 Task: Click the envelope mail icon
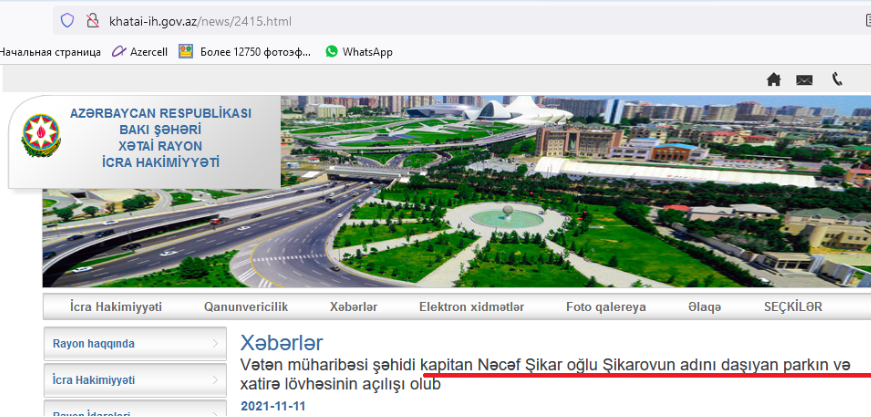click(804, 80)
